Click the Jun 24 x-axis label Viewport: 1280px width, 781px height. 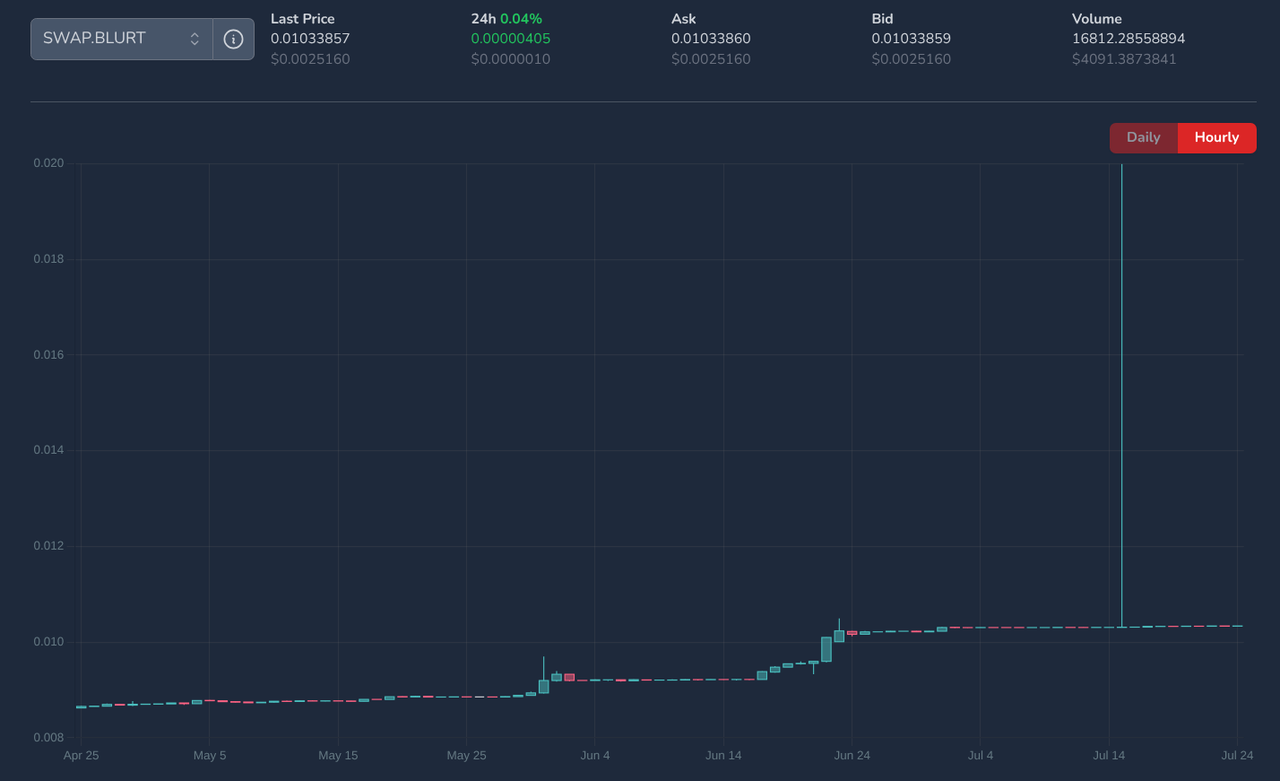[x=852, y=755]
